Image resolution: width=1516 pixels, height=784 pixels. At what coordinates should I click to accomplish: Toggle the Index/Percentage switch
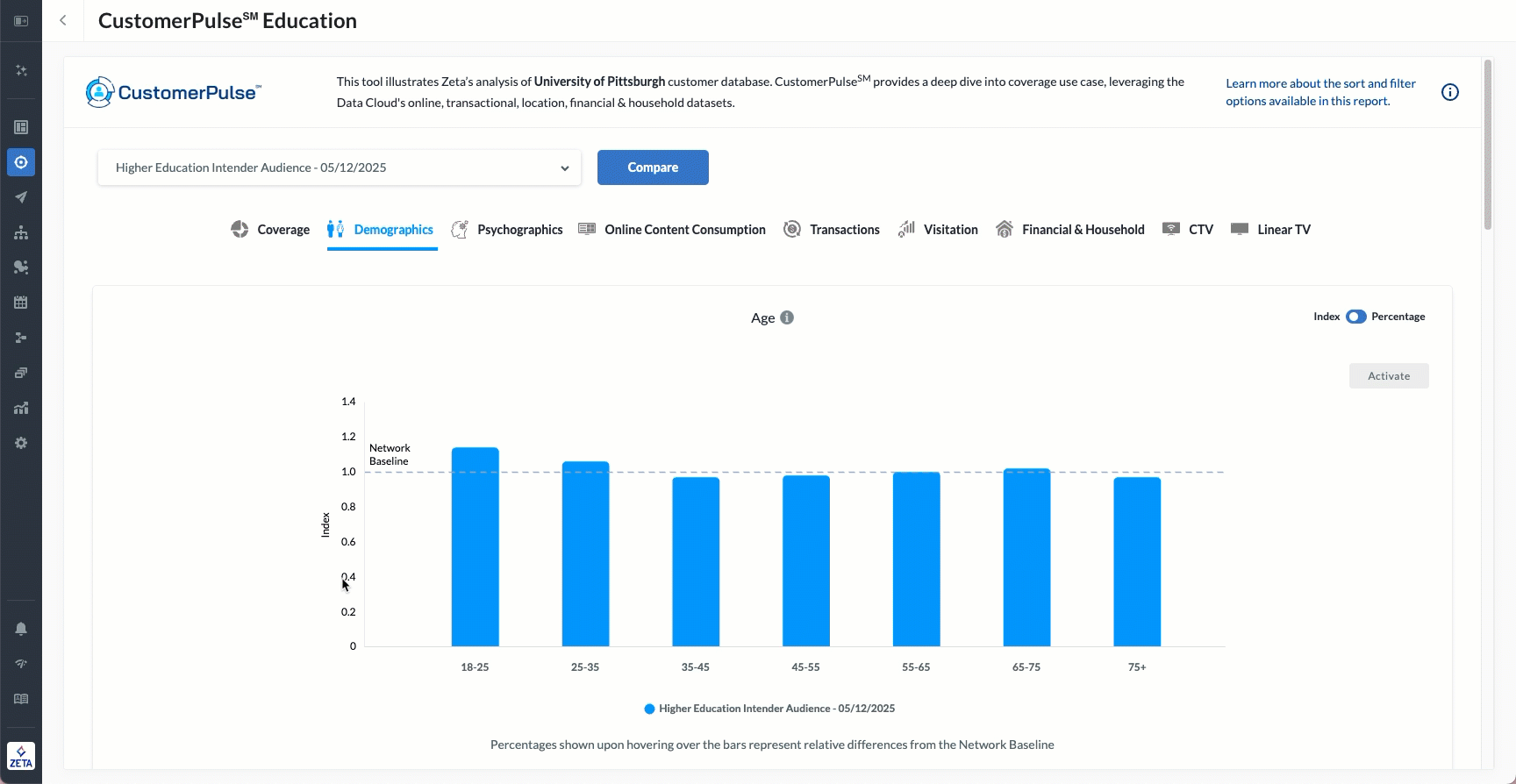[1355, 317]
